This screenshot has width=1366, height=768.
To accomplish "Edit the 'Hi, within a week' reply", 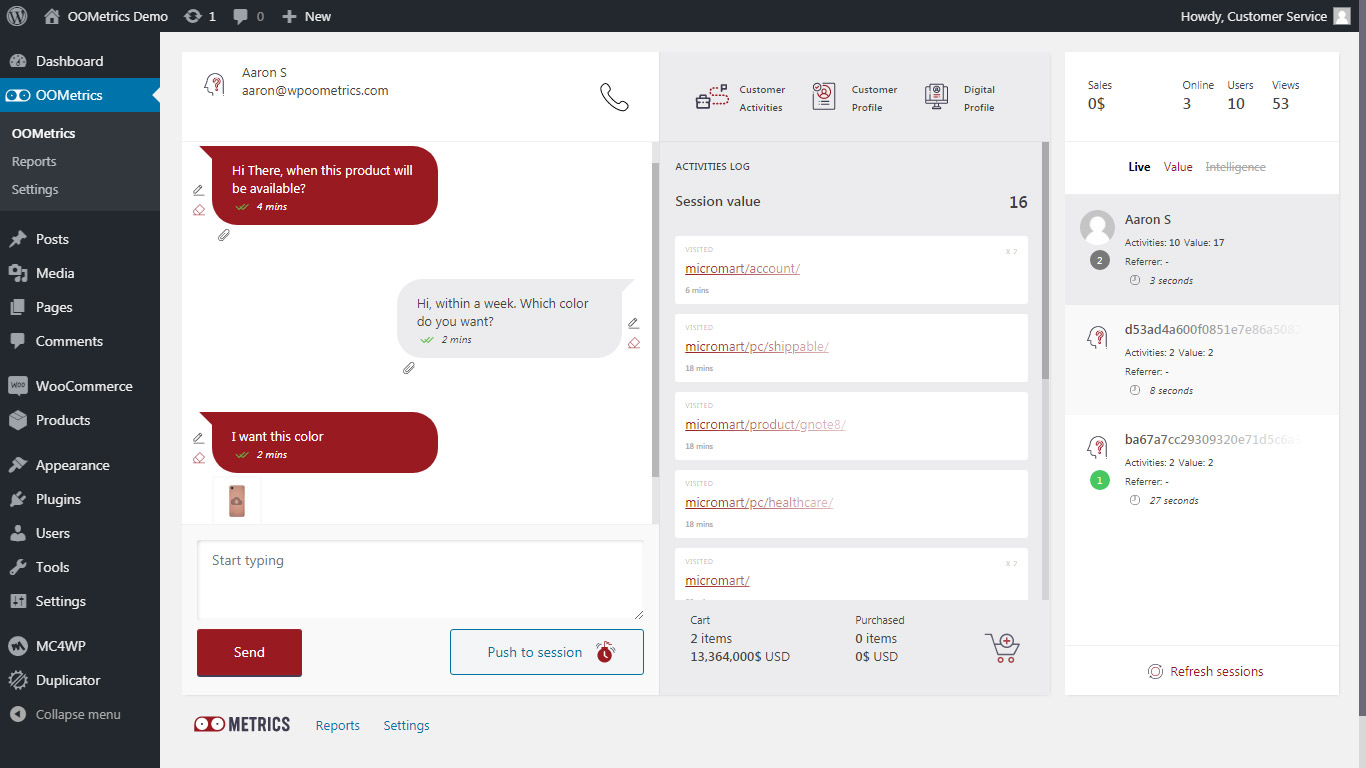I will 633,323.
